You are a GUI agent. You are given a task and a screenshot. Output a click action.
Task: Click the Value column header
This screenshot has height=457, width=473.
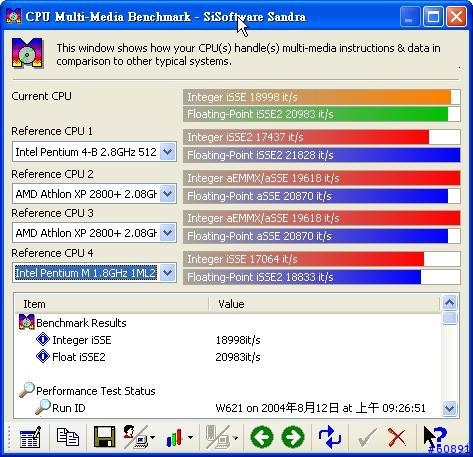point(324,304)
